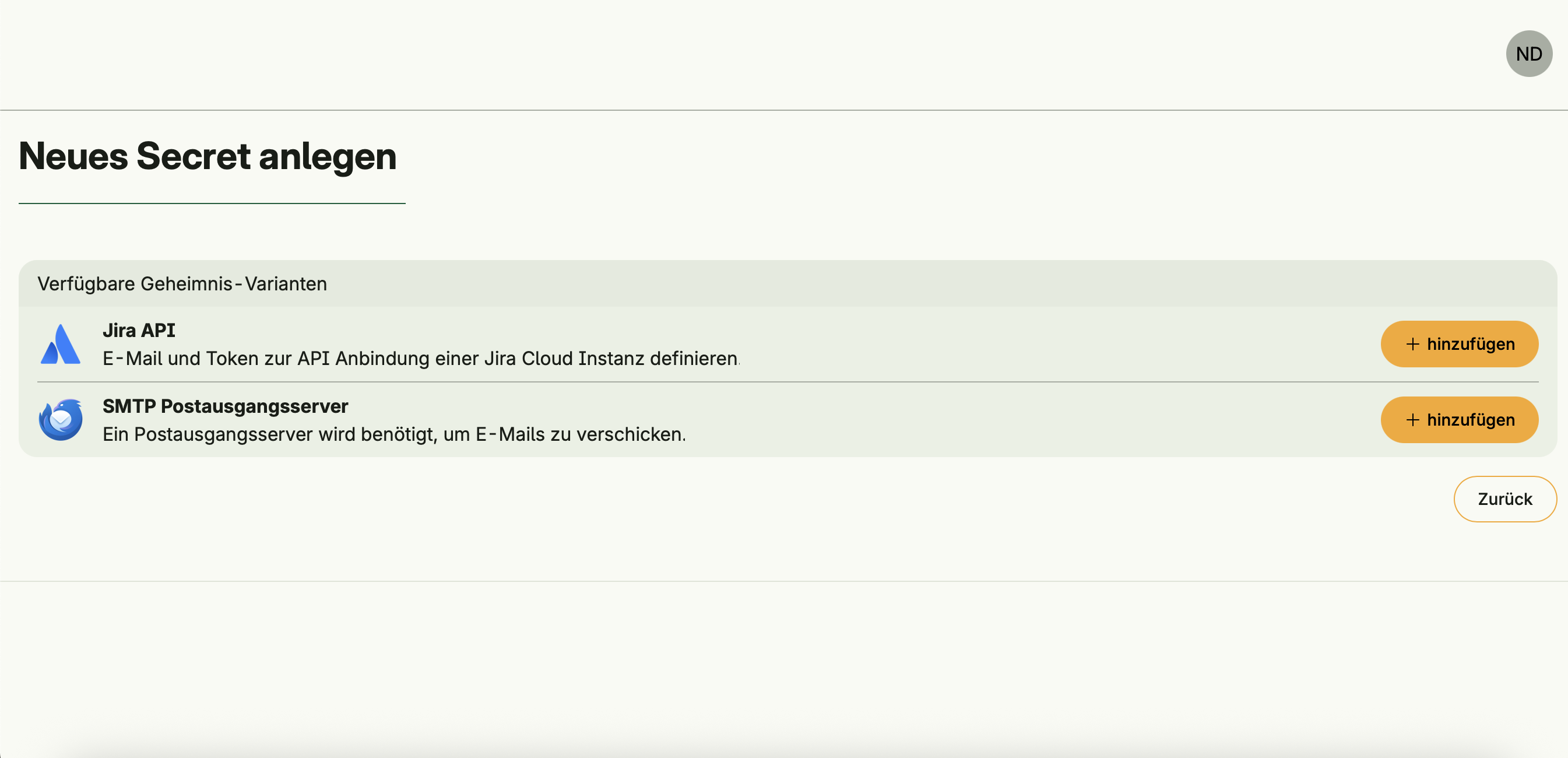The height and width of the screenshot is (758, 1568).
Task: Click plus icon in Jira API add button
Action: click(1412, 345)
